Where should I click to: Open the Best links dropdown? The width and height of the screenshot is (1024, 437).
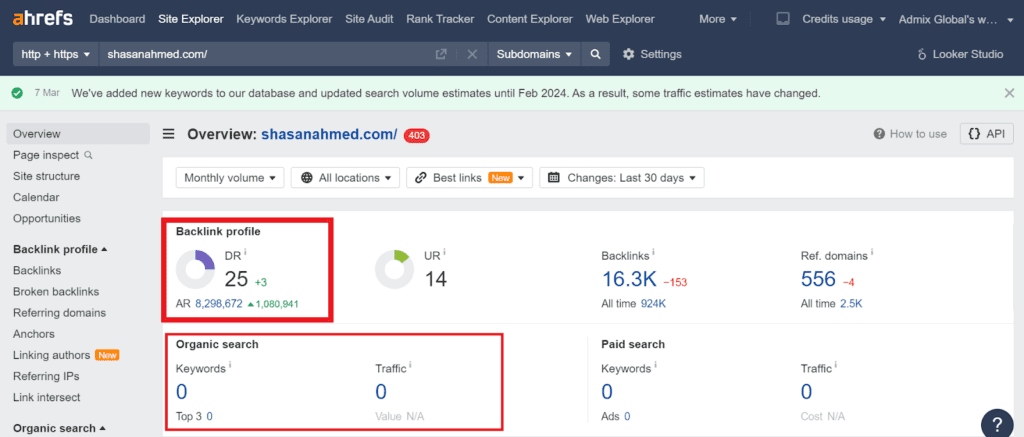469,178
